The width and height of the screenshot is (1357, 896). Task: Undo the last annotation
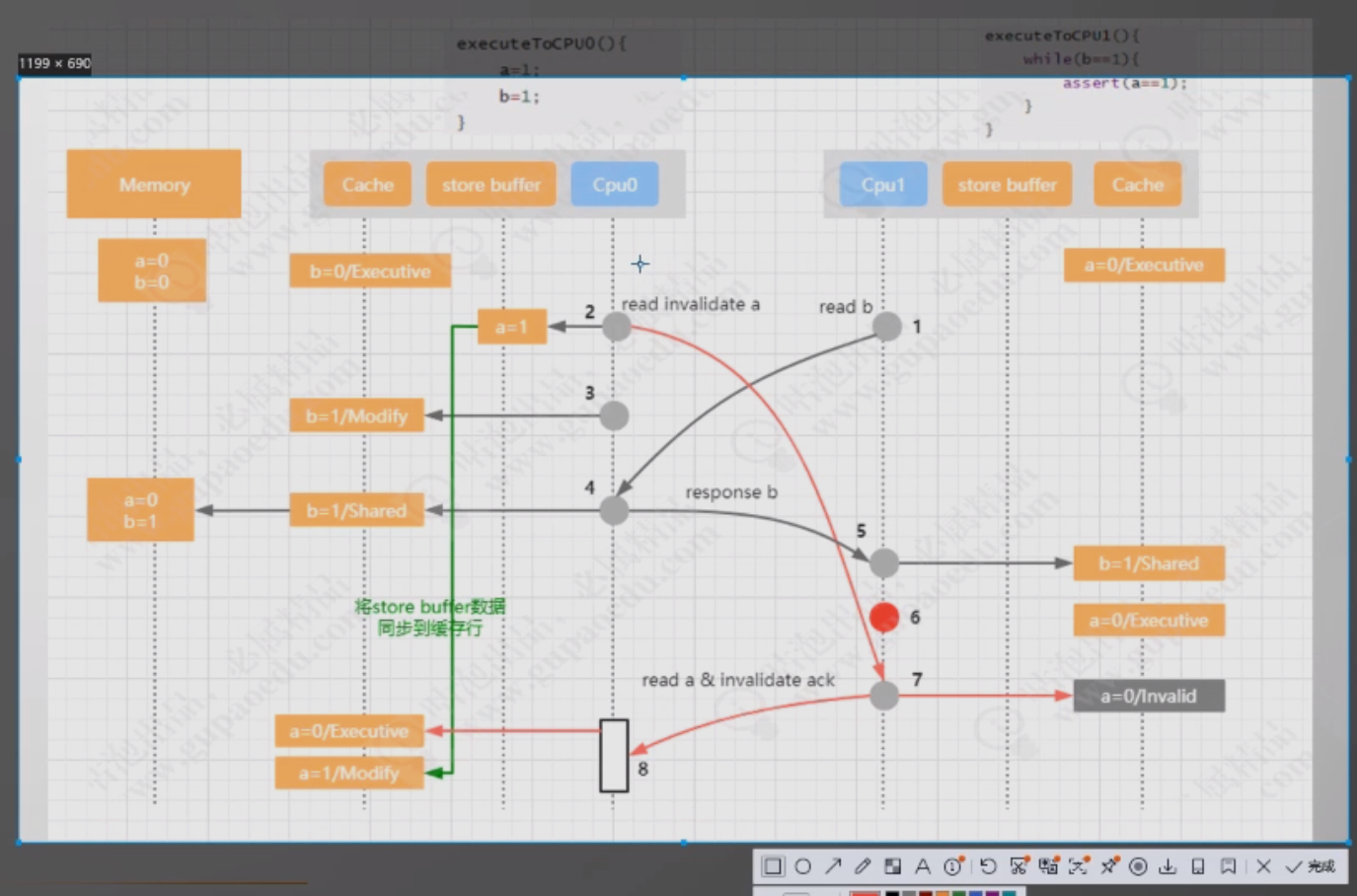[988, 866]
